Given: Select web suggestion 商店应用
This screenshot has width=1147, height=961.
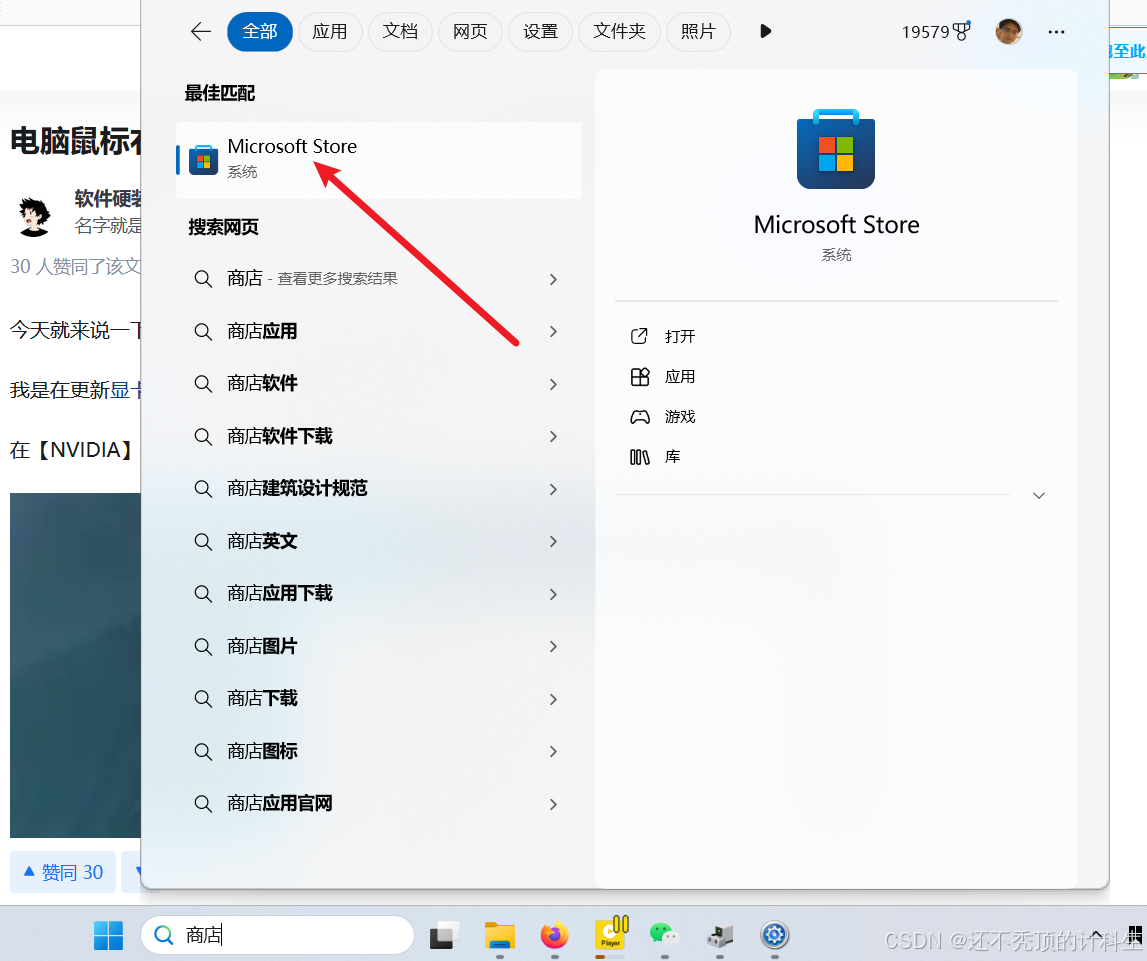Looking at the screenshot, I should (x=379, y=331).
